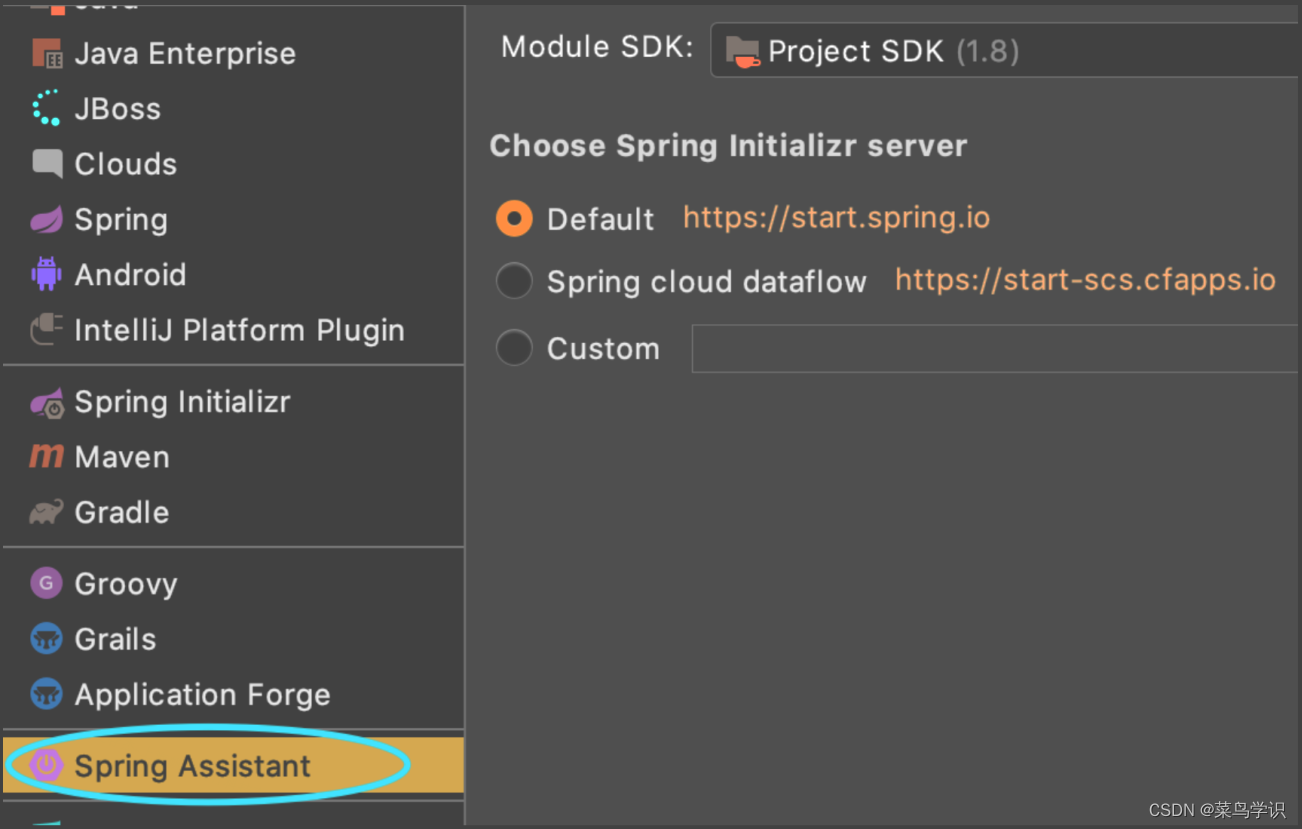1302x829 pixels.
Task: Click the Gradle elephant icon
Action: click(x=47, y=512)
